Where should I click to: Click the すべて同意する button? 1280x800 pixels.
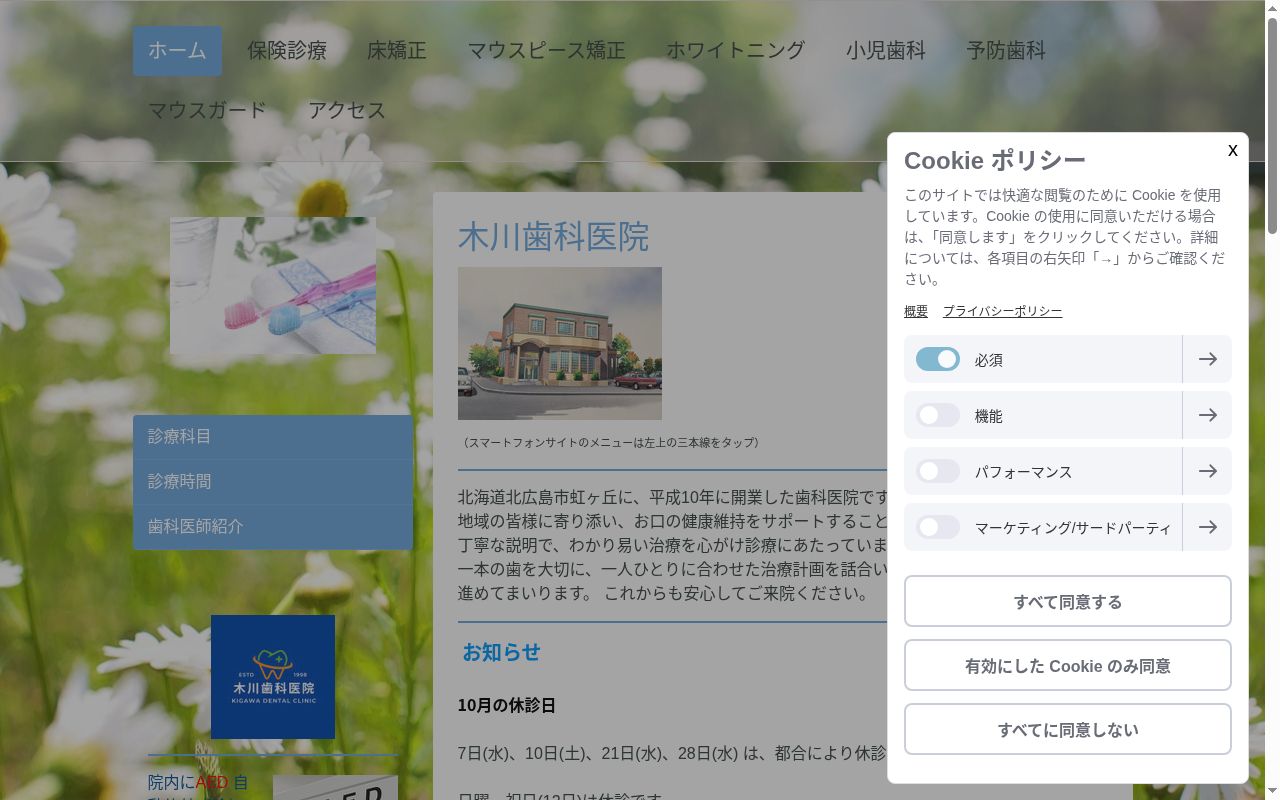click(x=1068, y=601)
